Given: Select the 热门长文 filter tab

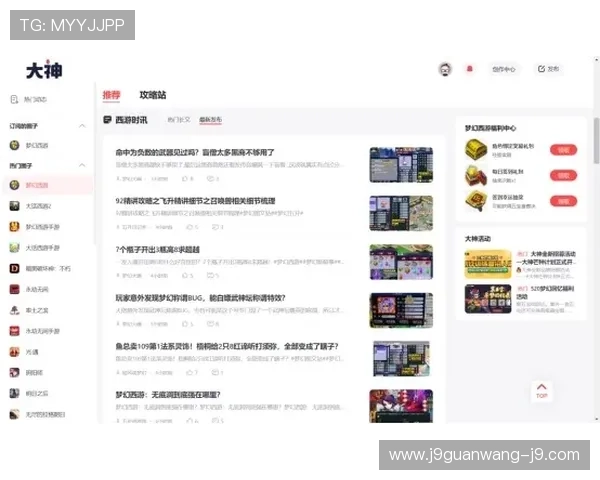Looking at the screenshot, I should tap(179, 120).
